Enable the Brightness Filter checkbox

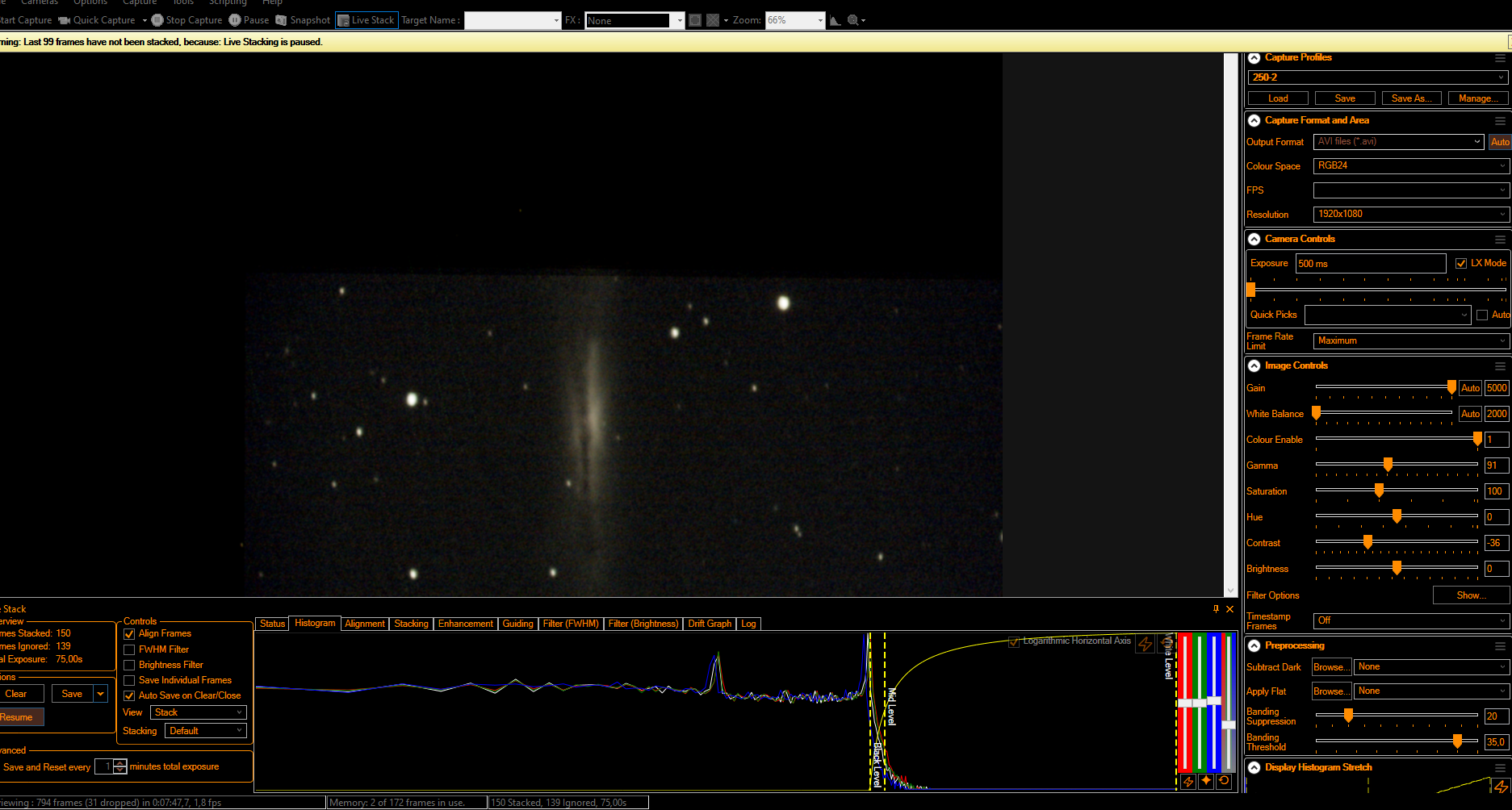pos(129,665)
